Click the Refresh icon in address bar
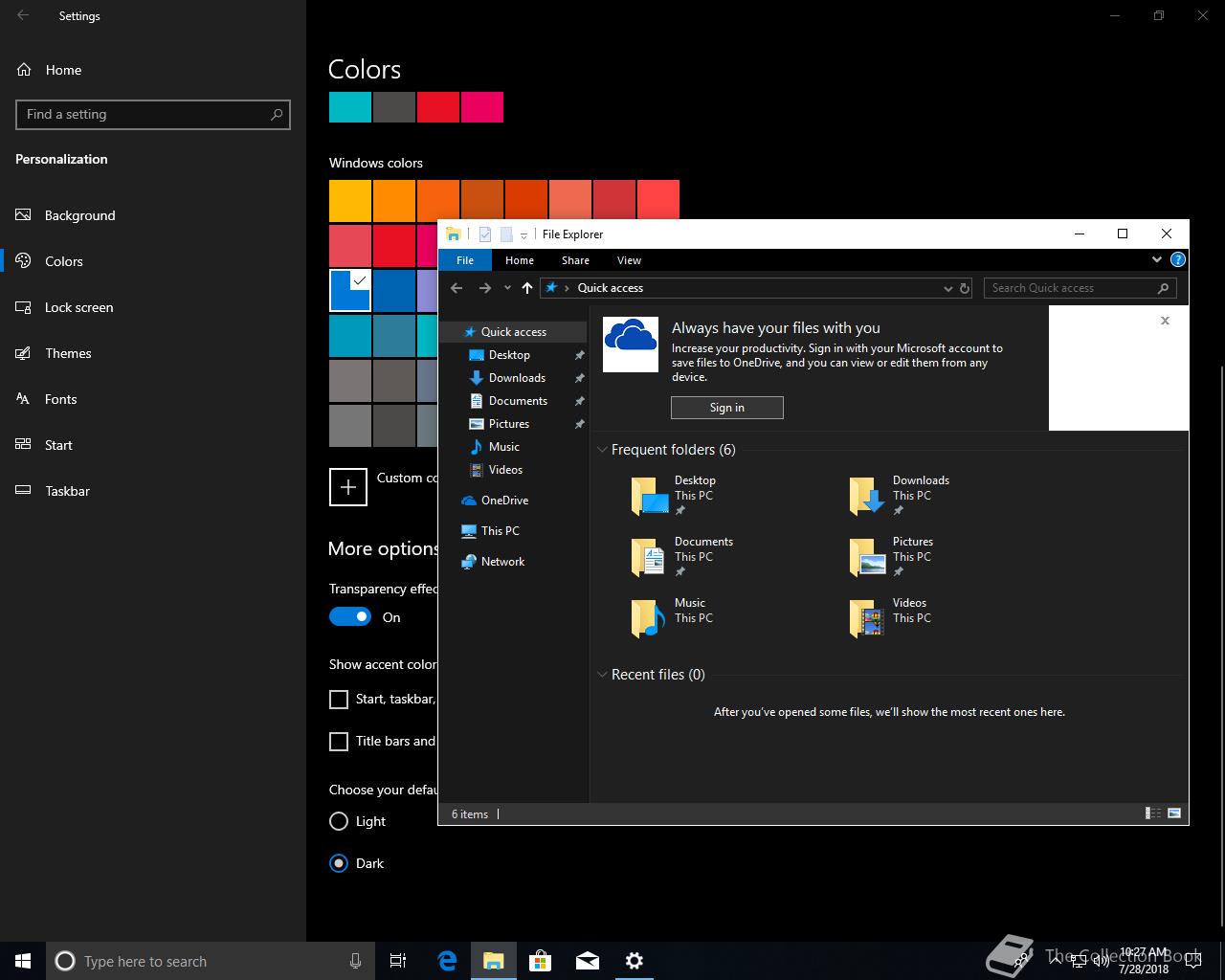1225x980 pixels. pos(965,288)
